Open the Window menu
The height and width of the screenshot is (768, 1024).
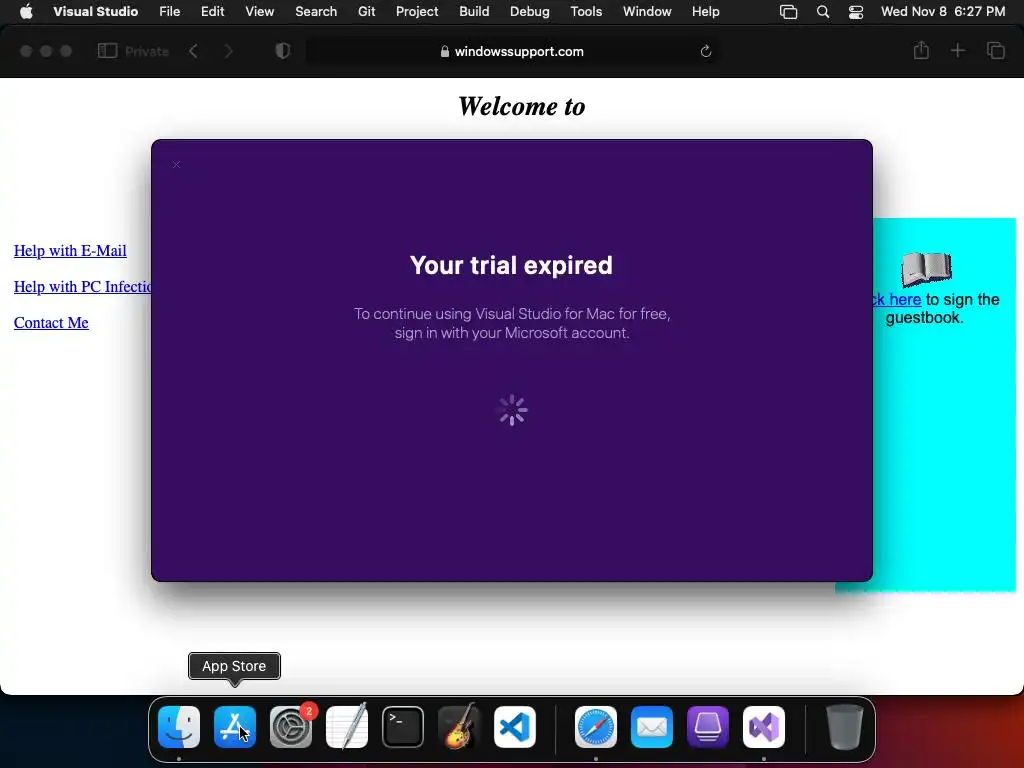[647, 12]
